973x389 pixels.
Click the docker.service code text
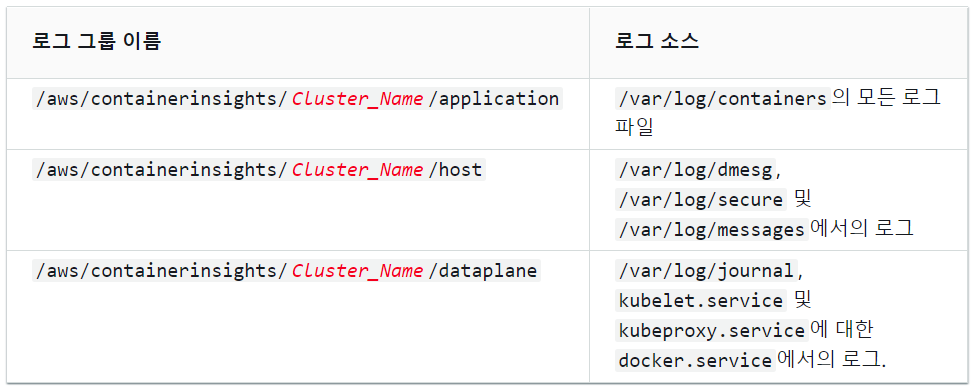point(695,360)
